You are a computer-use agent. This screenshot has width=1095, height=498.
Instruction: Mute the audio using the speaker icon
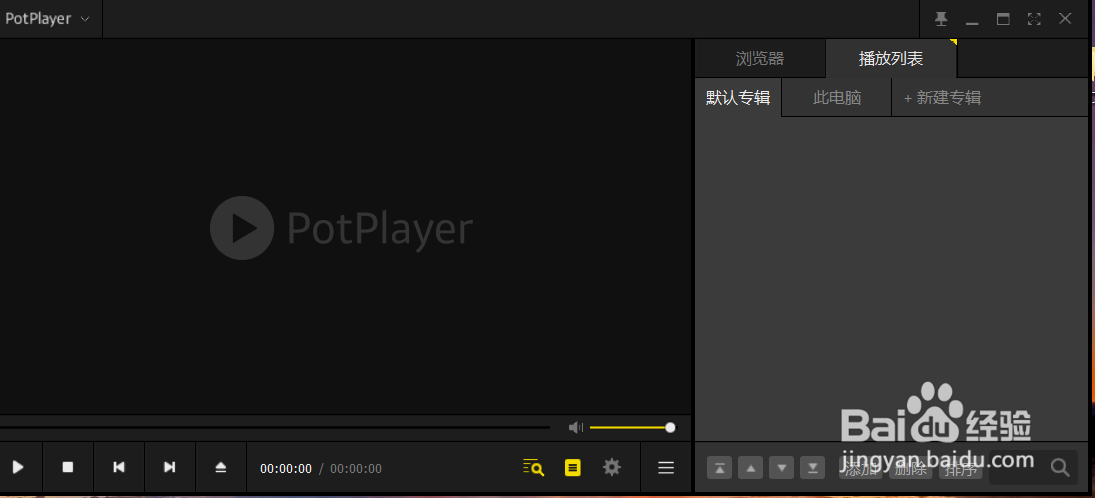point(575,427)
